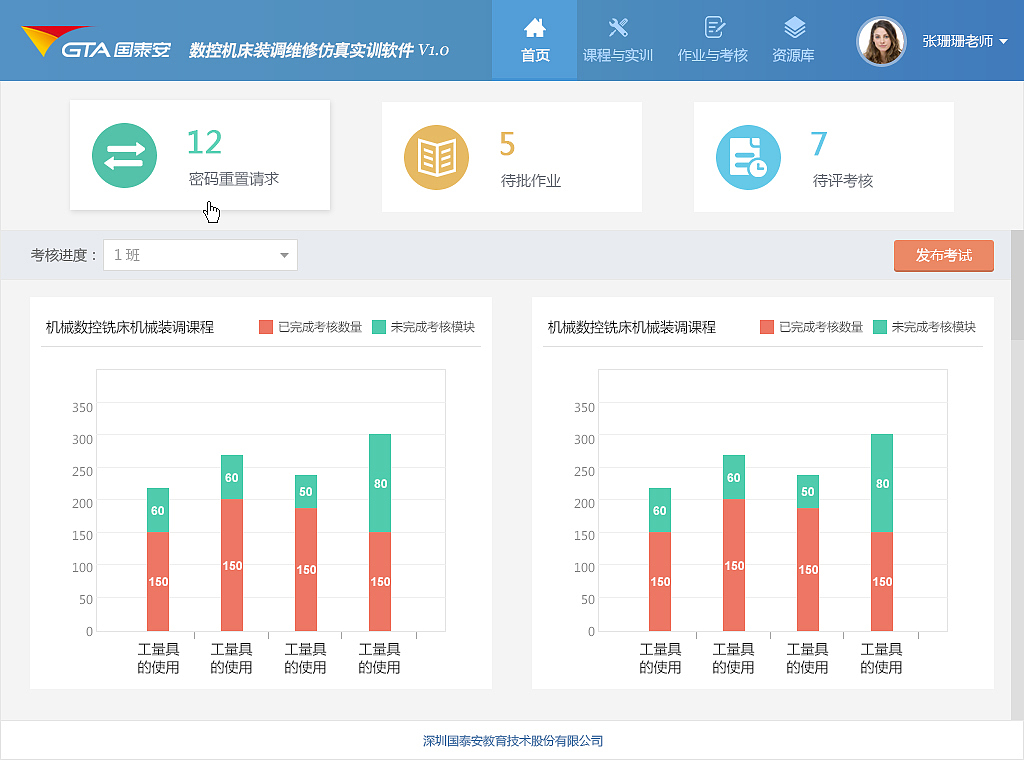Toggle 未完成考核模块 legend swatch in right chart
1024x760 pixels.
point(880,327)
